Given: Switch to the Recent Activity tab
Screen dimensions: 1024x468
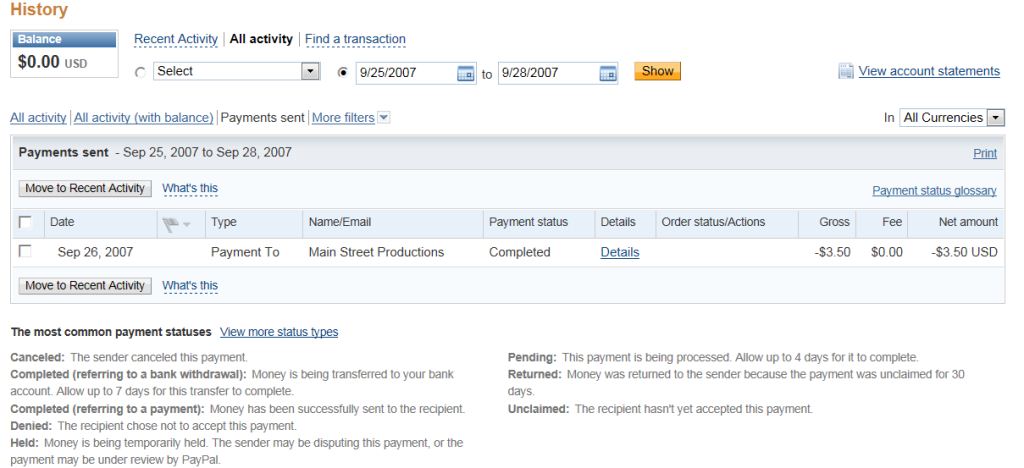Looking at the screenshot, I should click(x=176, y=39).
